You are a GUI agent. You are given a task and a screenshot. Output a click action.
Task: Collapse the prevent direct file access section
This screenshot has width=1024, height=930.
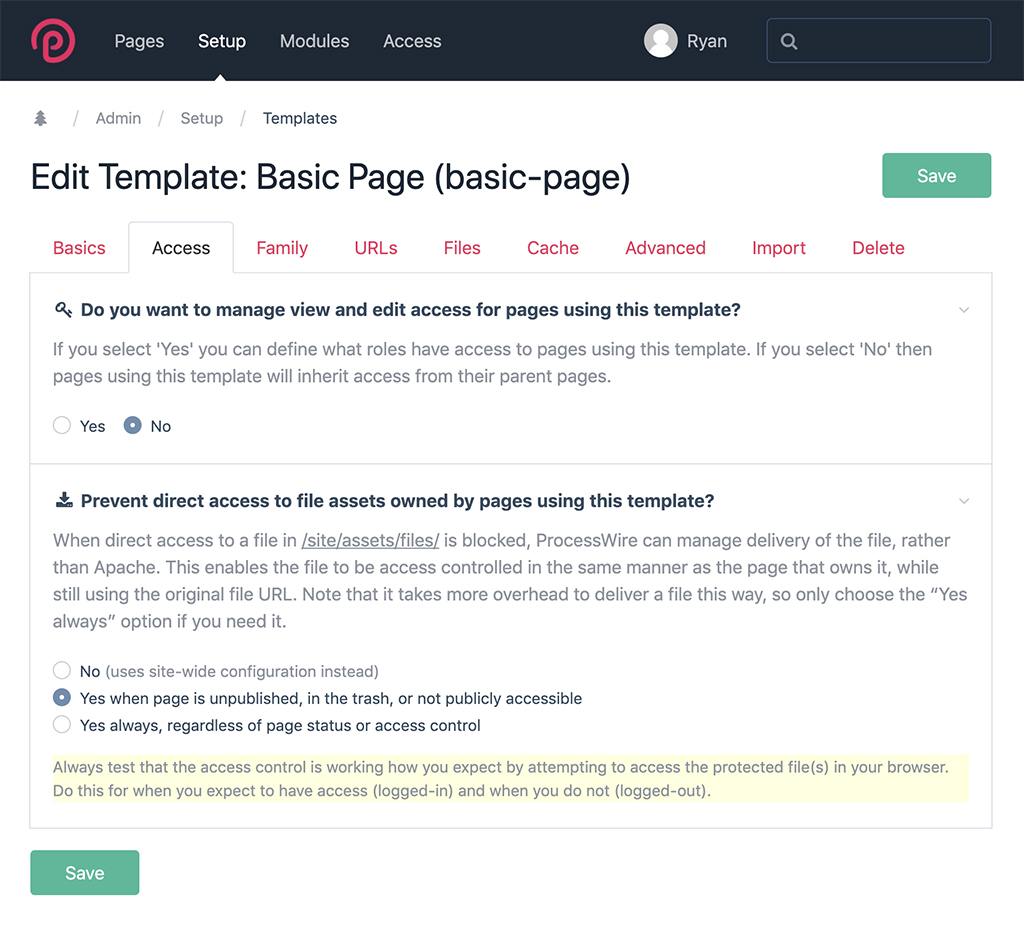tap(963, 501)
